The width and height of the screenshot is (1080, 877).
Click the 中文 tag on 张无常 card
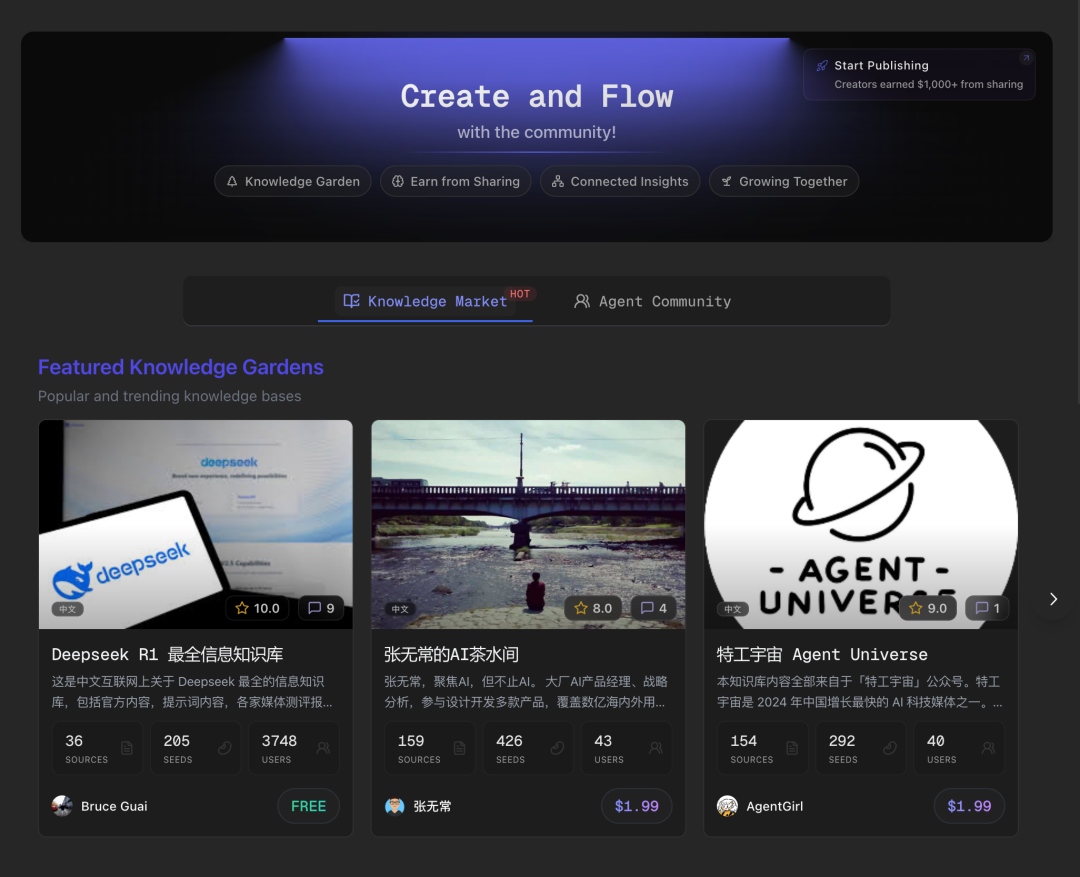tap(400, 609)
